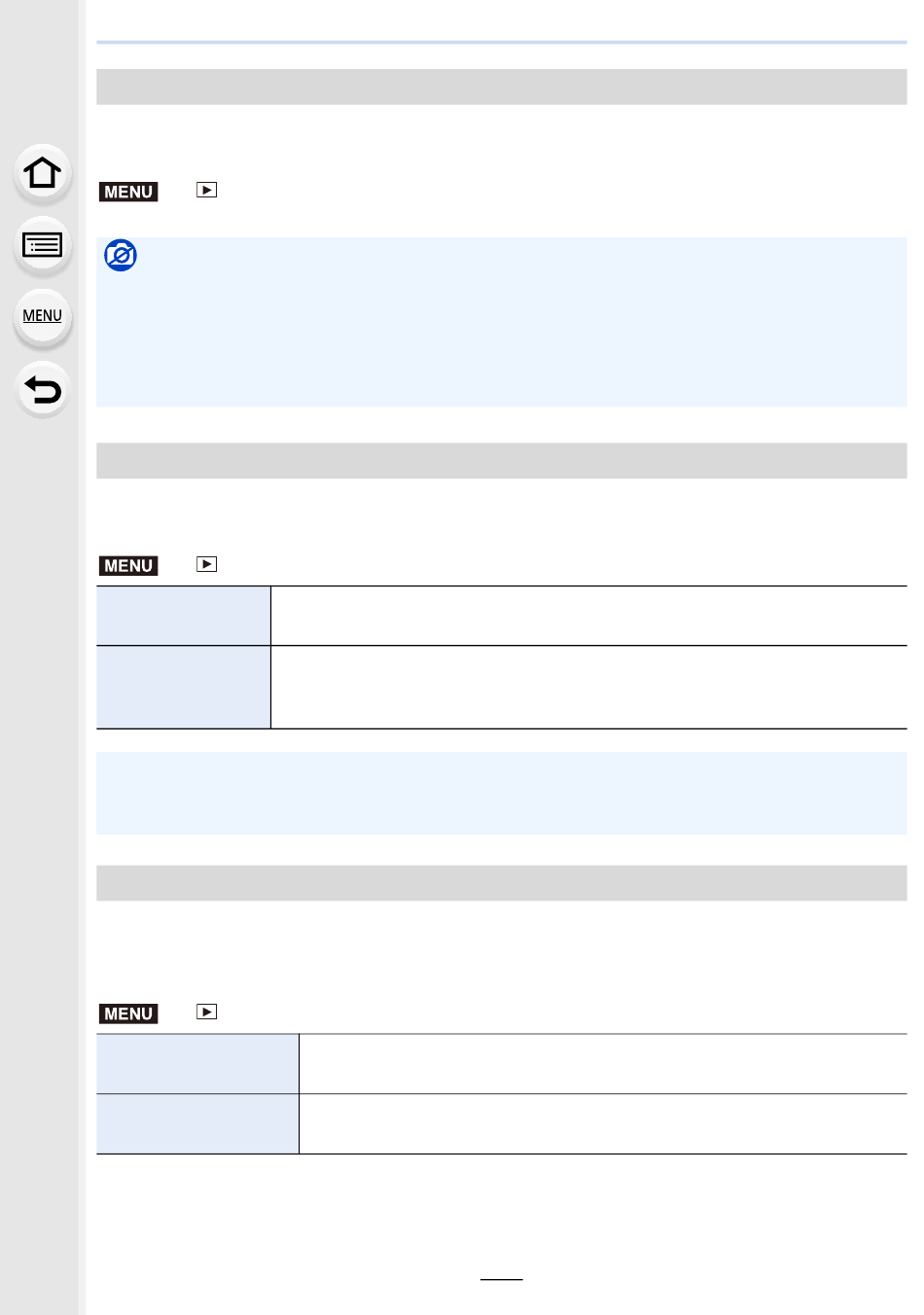This screenshot has width=924, height=1315.
Task: Go to the manual's home page icon
Action: (42, 173)
